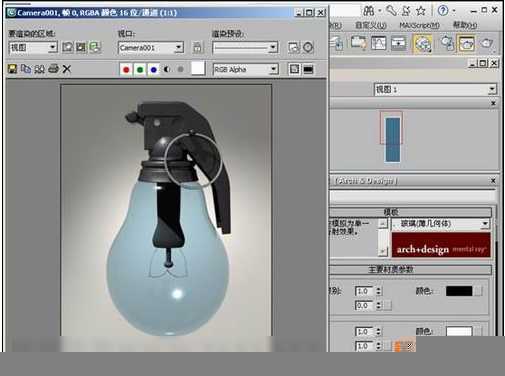
Task: Clear the rendered frame with the X icon
Action: pyautogui.click(x=67, y=69)
